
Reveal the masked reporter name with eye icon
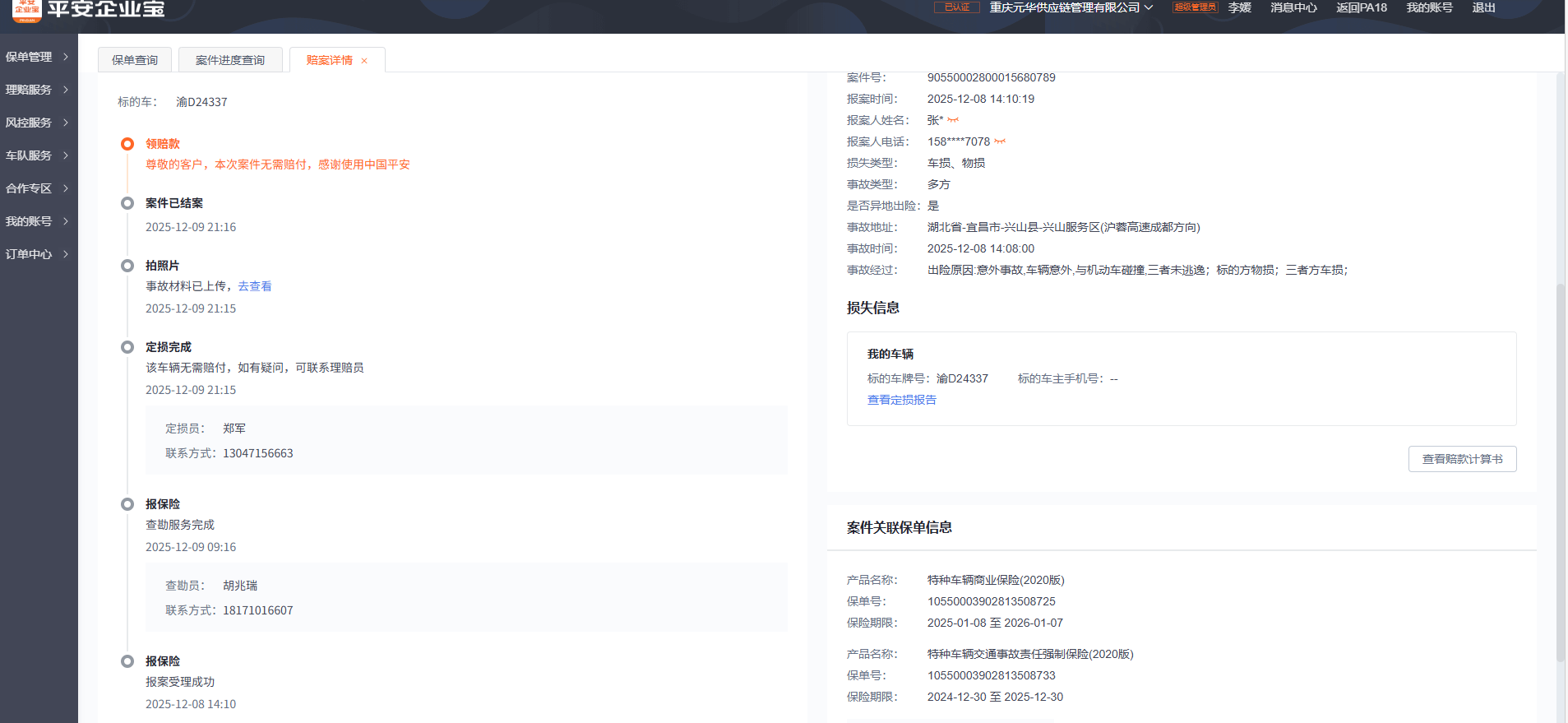point(953,120)
